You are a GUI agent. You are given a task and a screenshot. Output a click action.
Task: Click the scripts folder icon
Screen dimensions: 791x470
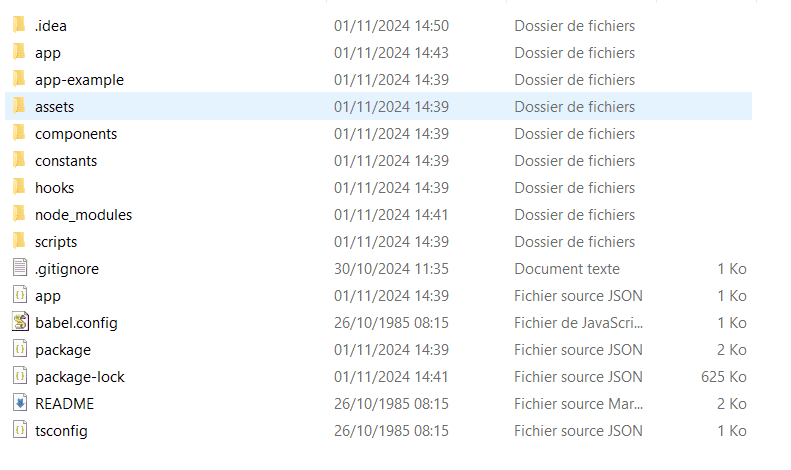pos(19,241)
